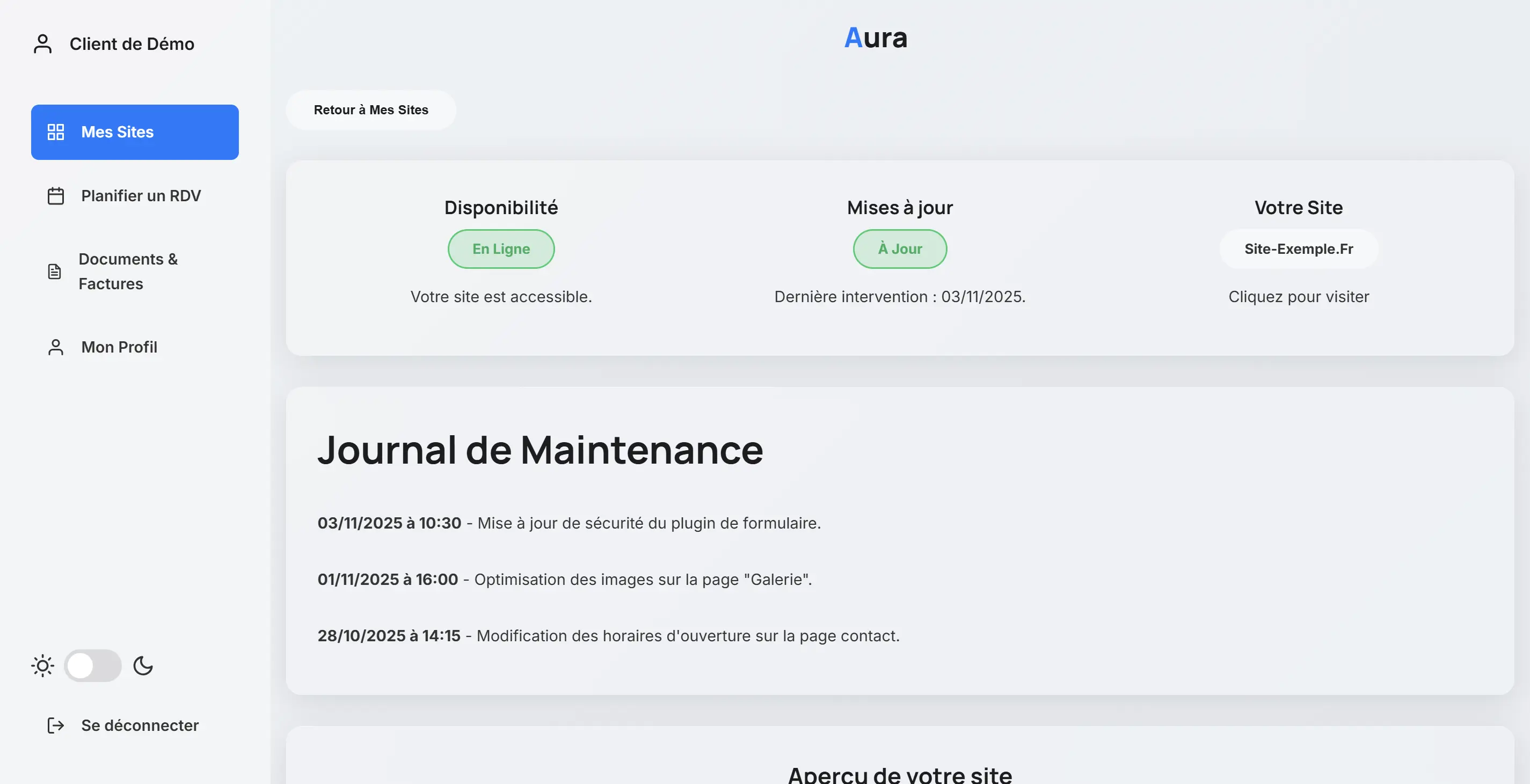Viewport: 1530px width, 784px height.
Task: Click the Retour à Mes Sites button
Action: click(370, 110)
